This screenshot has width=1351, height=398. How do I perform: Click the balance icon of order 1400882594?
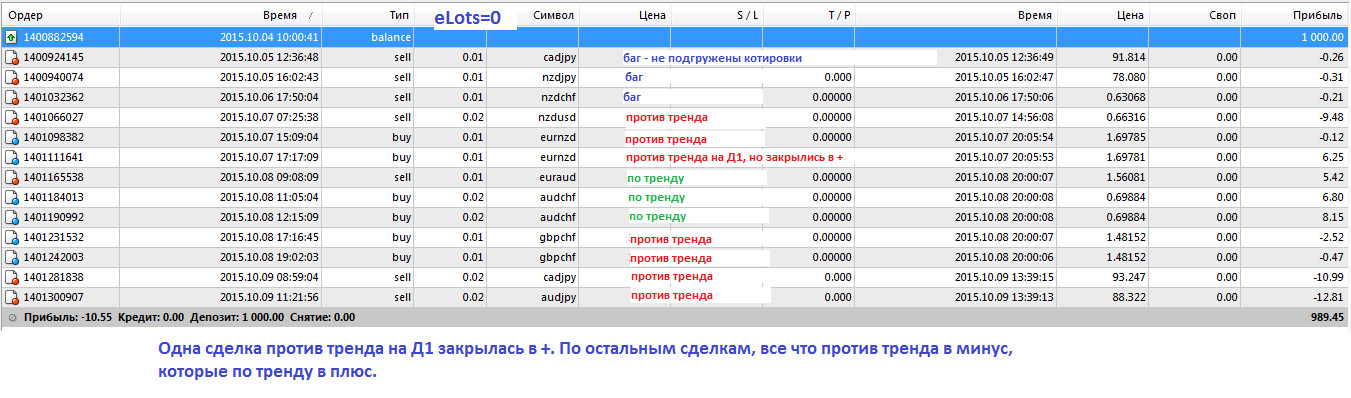point(11,37)
